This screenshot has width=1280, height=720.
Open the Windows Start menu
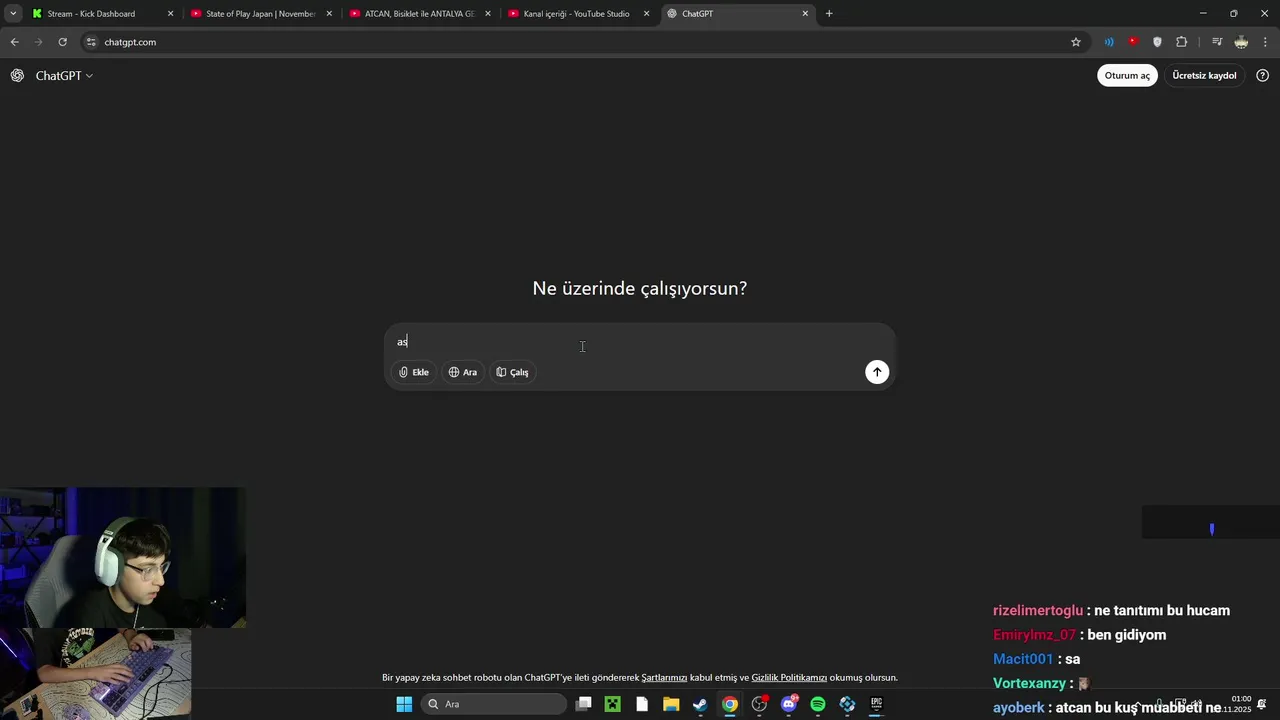point(404,704)
